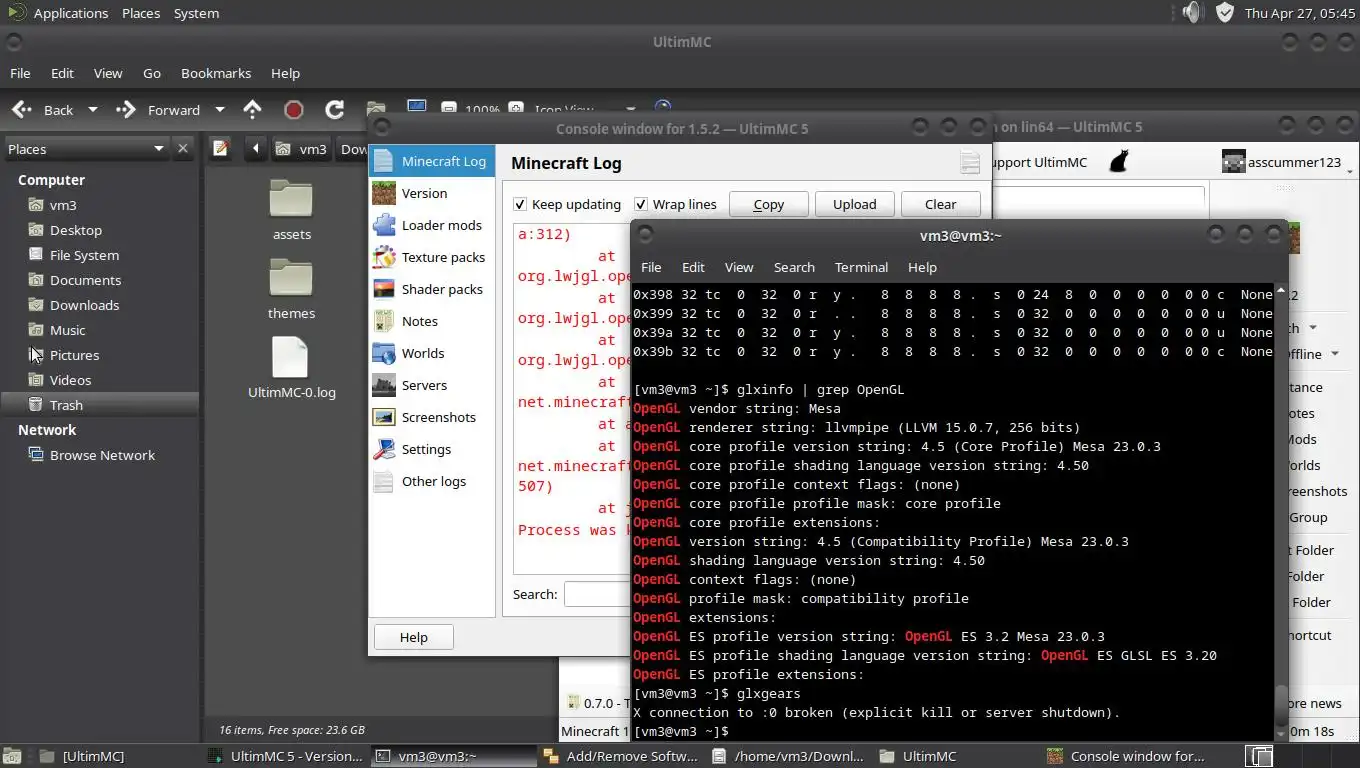Open Trash in the Places sidebar
The width and height of the screenshot is (1360, 768).
(66, 405)
